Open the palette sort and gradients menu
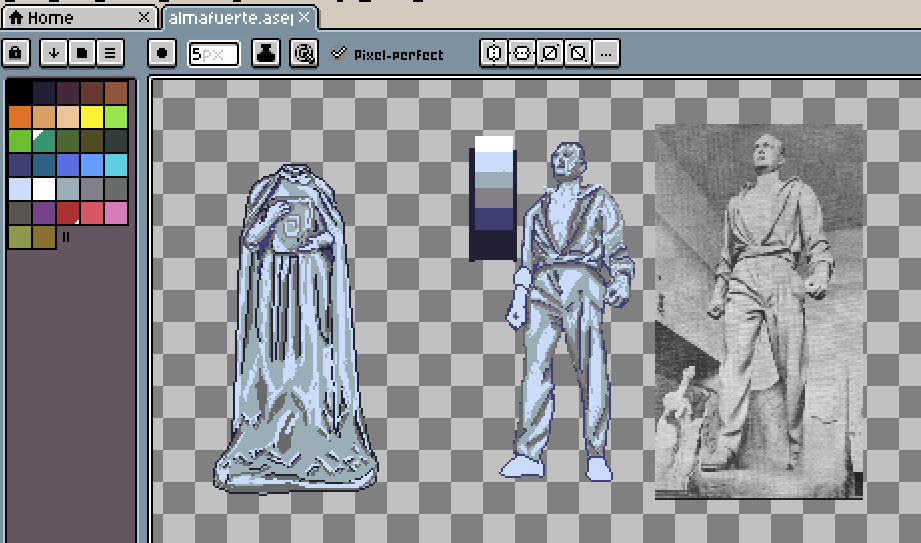This screenshot has width=921, height=543. click(54, 53)
